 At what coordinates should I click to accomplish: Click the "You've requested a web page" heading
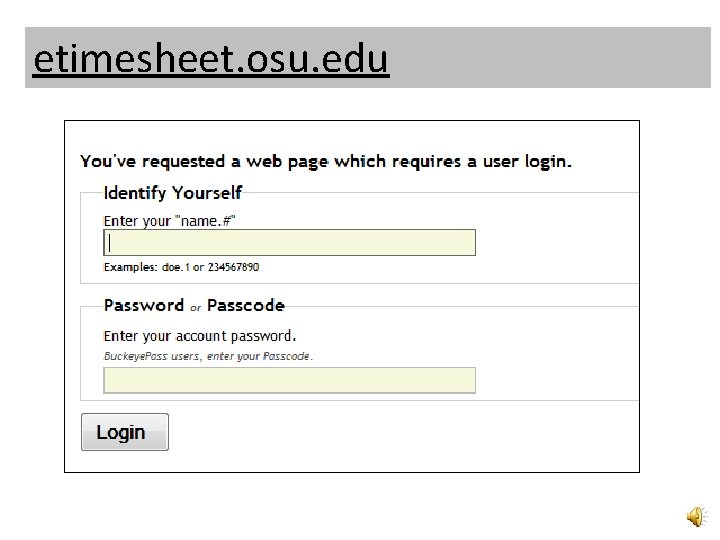pyautogui.click(x=326, y=161)
